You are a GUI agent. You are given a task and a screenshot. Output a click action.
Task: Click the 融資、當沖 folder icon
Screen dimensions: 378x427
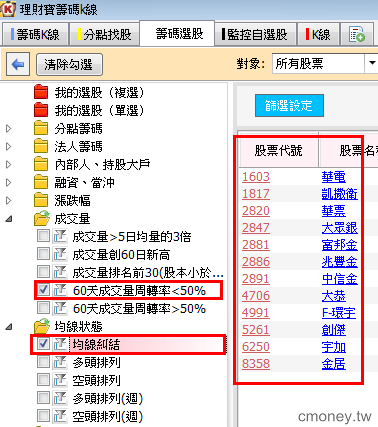click(x=41, y=182)
